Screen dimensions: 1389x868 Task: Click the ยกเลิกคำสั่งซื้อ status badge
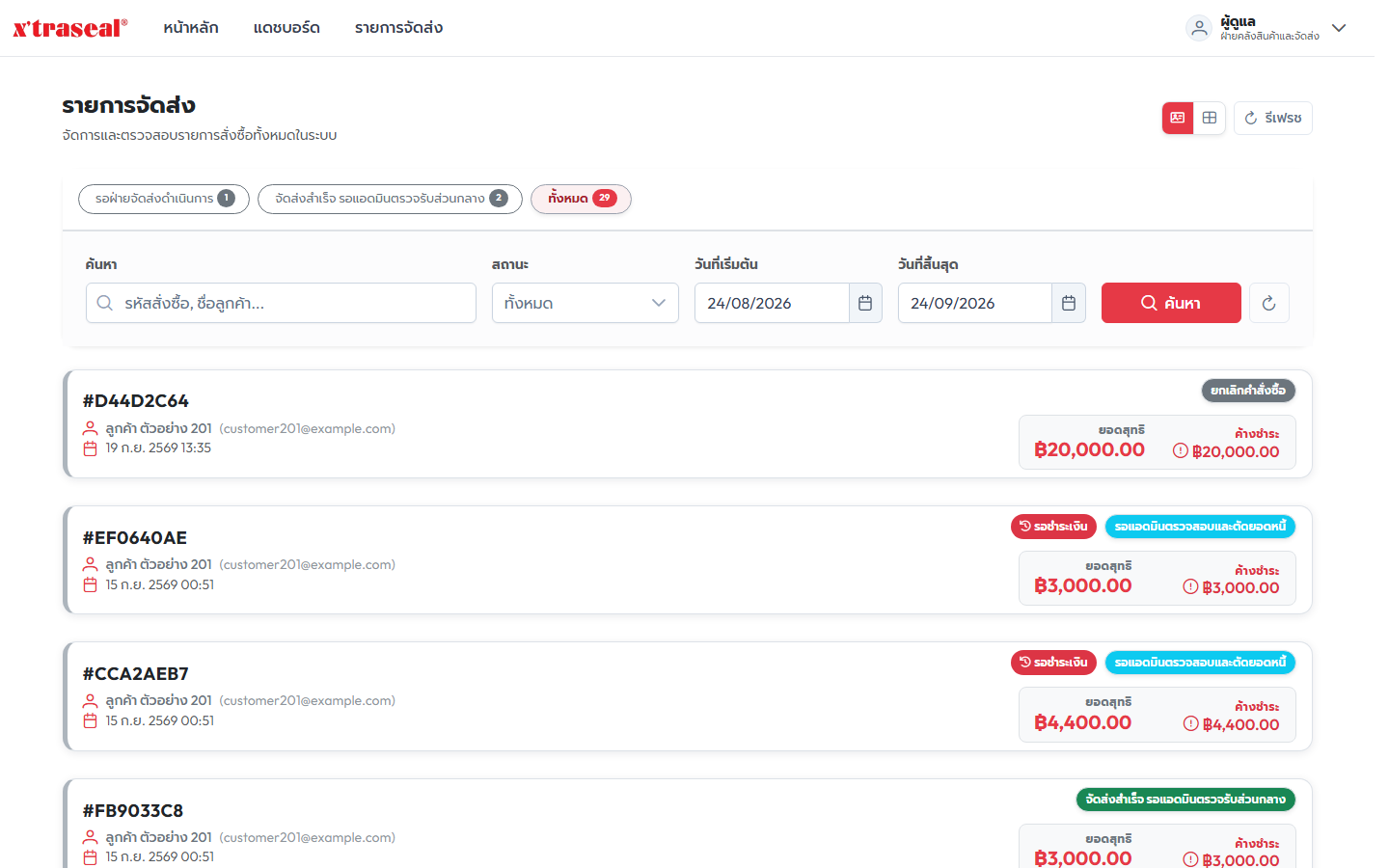click(1248, 391)
